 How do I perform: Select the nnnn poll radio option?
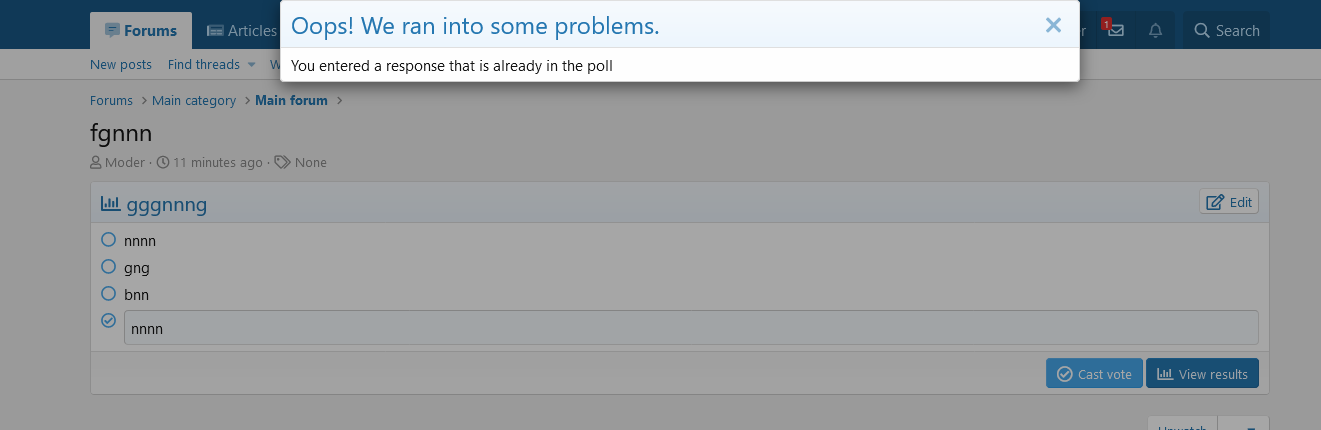pyautogui.click(x=109, y=240)
